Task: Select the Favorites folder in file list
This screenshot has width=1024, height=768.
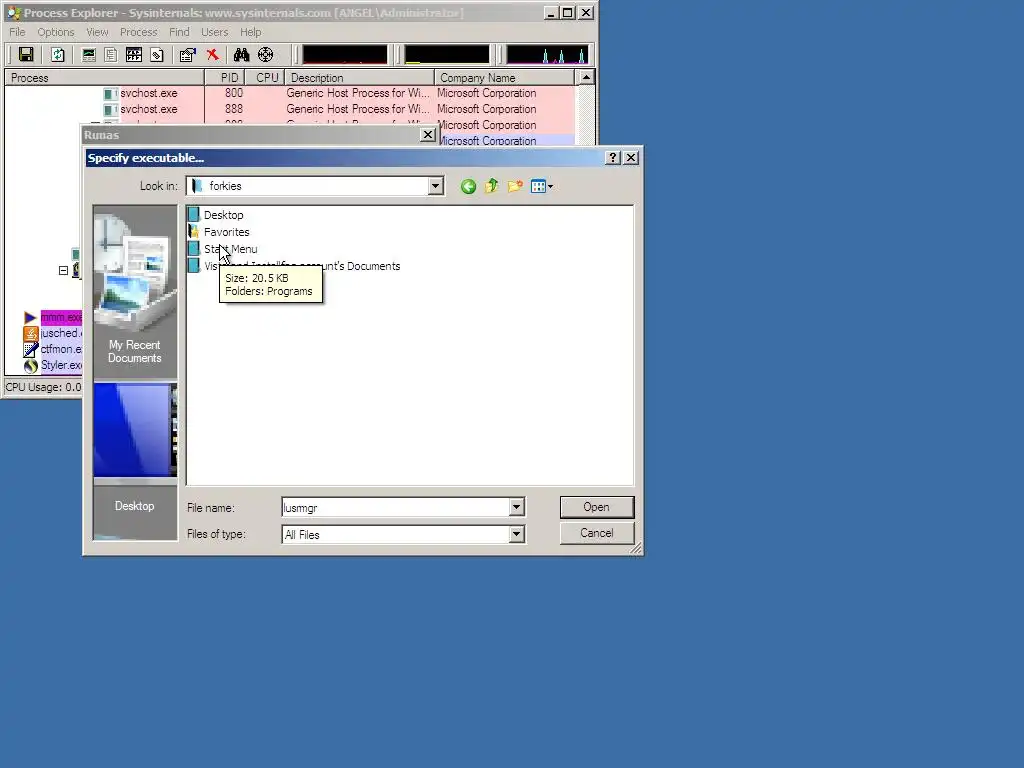Action: click(x=219, y=232)
